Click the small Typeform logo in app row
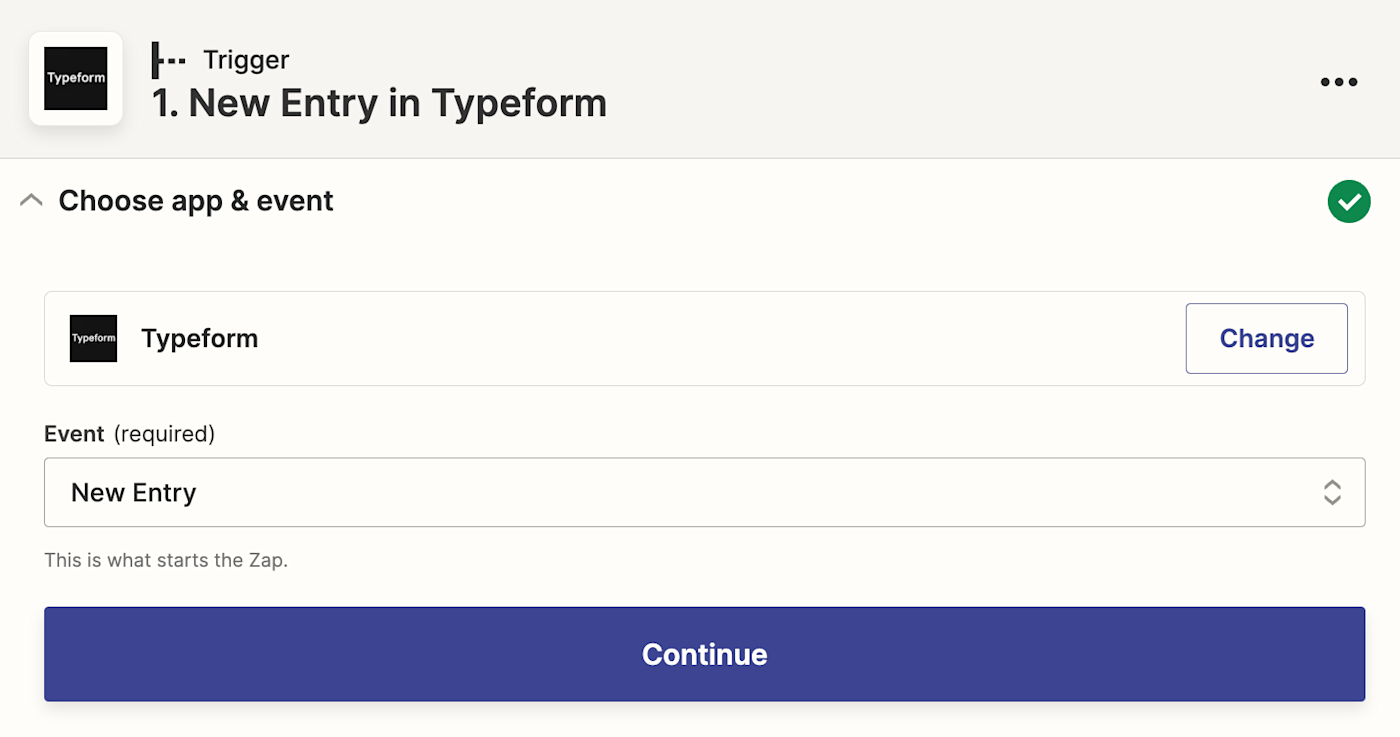Screen dimensions: 1400x737 click(x=93, y=338)
